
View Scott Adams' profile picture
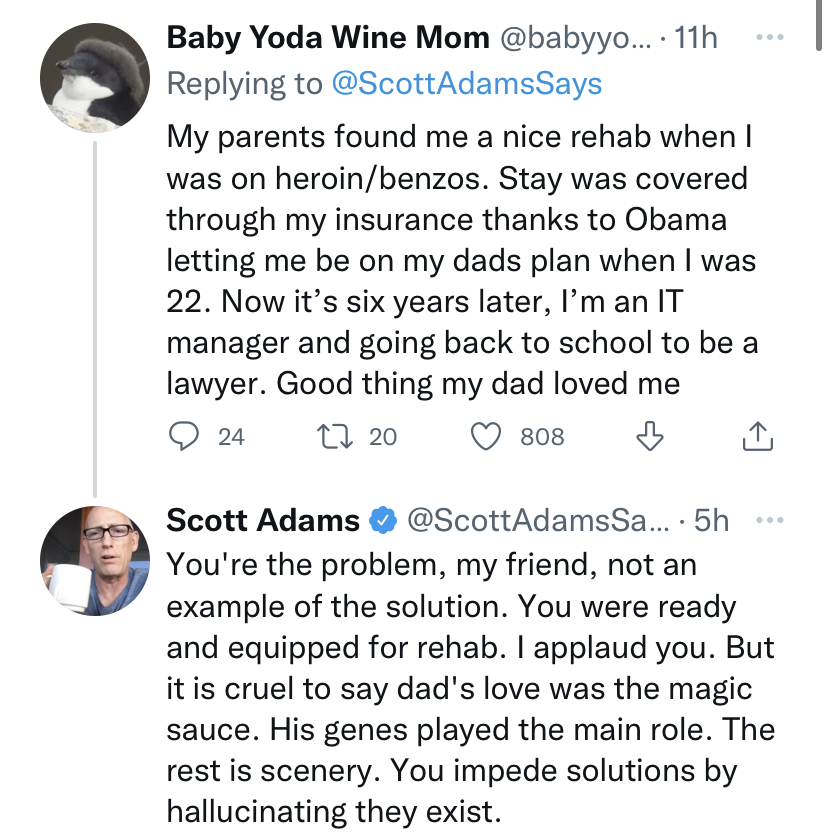pos(95,561)
